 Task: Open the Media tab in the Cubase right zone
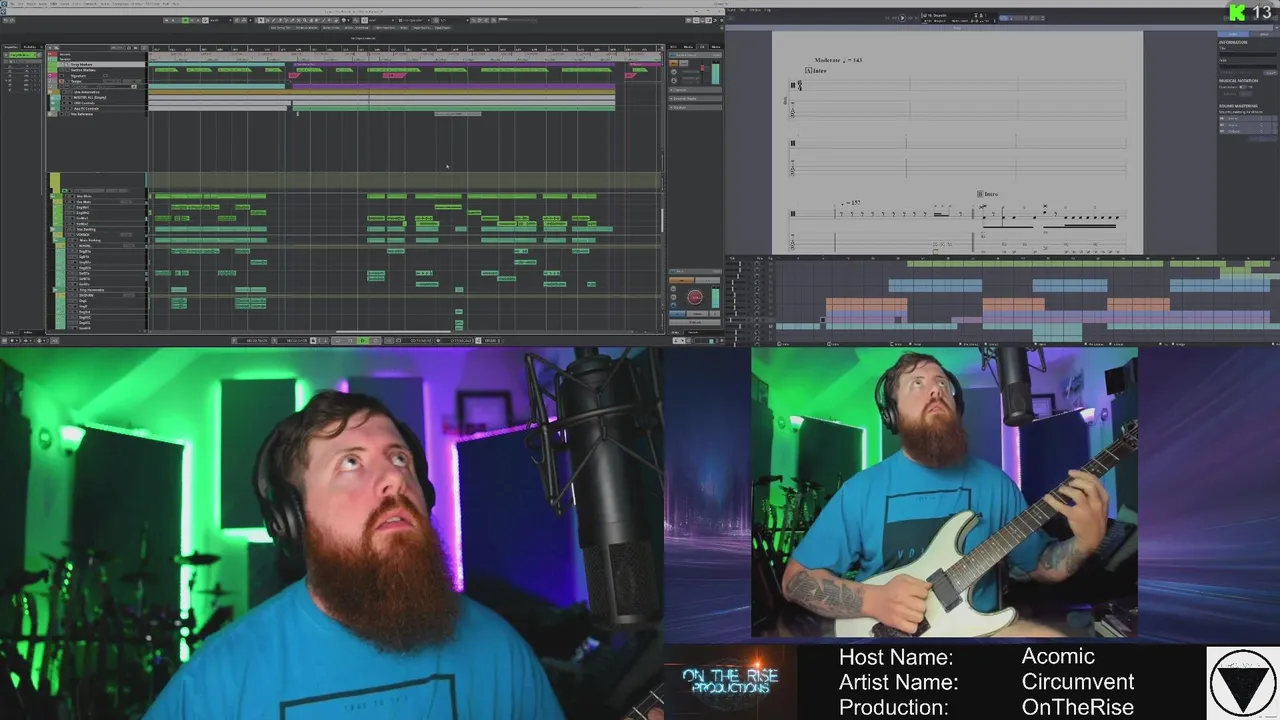point(688,47)
